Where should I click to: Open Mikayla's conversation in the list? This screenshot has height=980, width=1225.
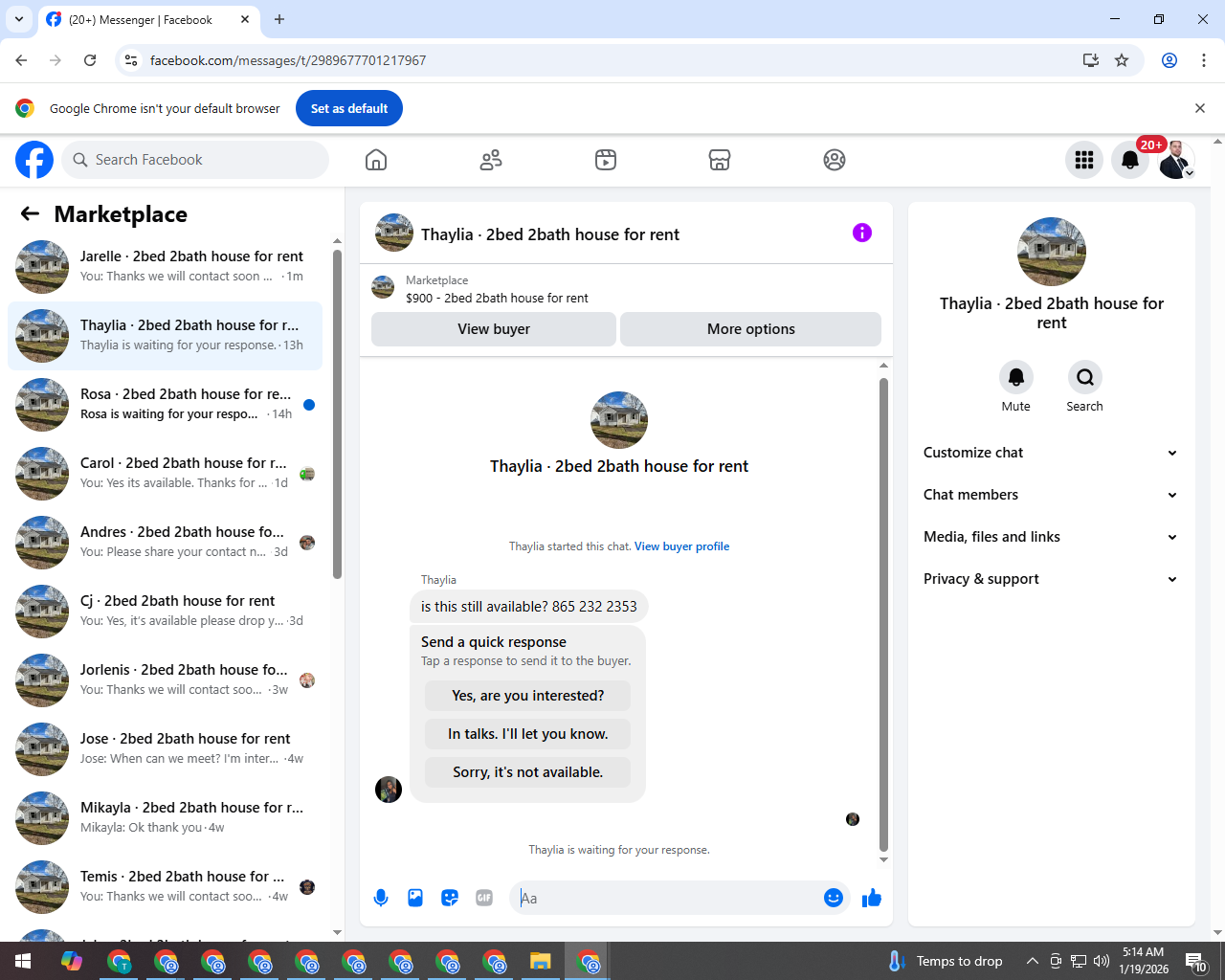point(166,818)
